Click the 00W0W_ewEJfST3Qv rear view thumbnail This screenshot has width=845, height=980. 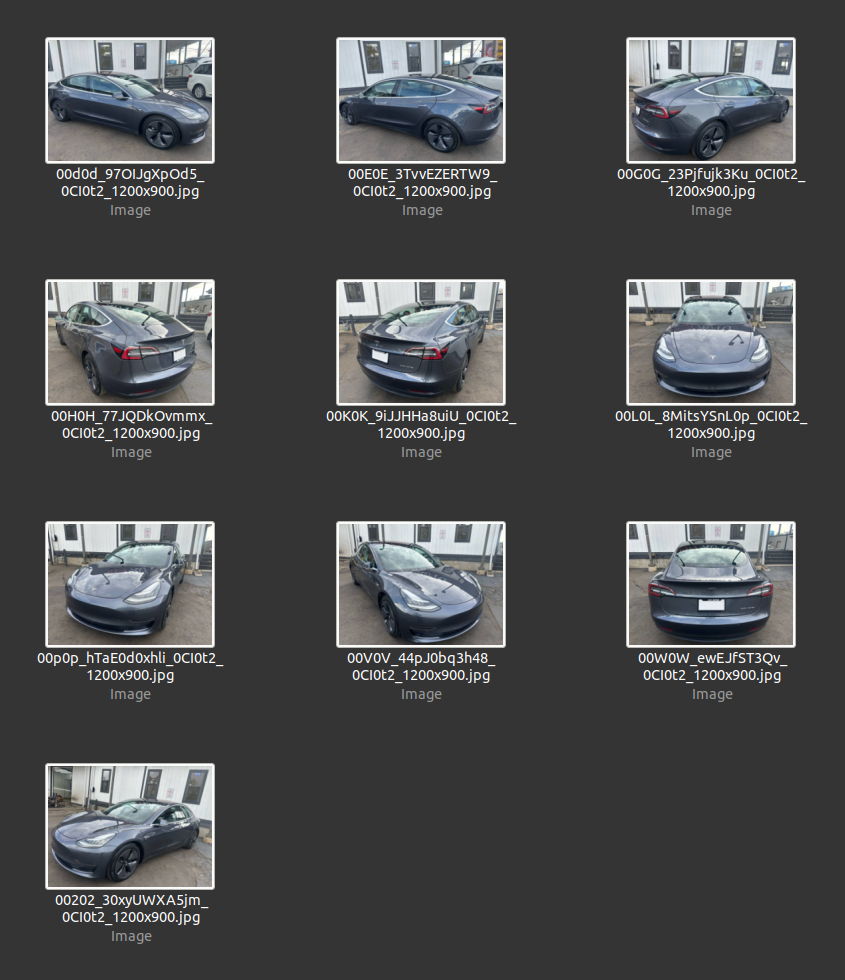pos(711,584)
